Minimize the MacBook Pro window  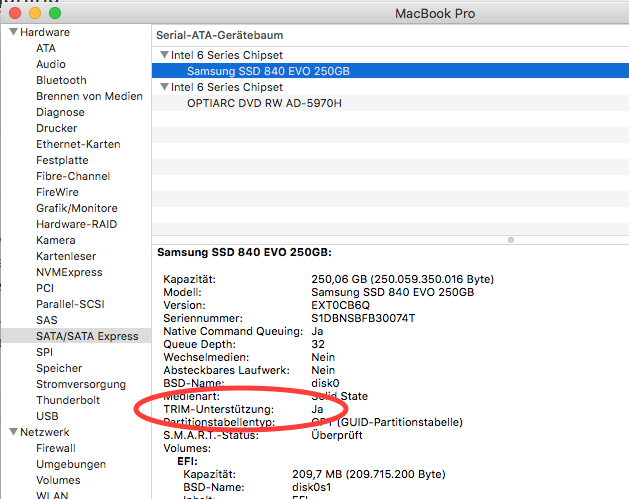[x=35, y=13]
